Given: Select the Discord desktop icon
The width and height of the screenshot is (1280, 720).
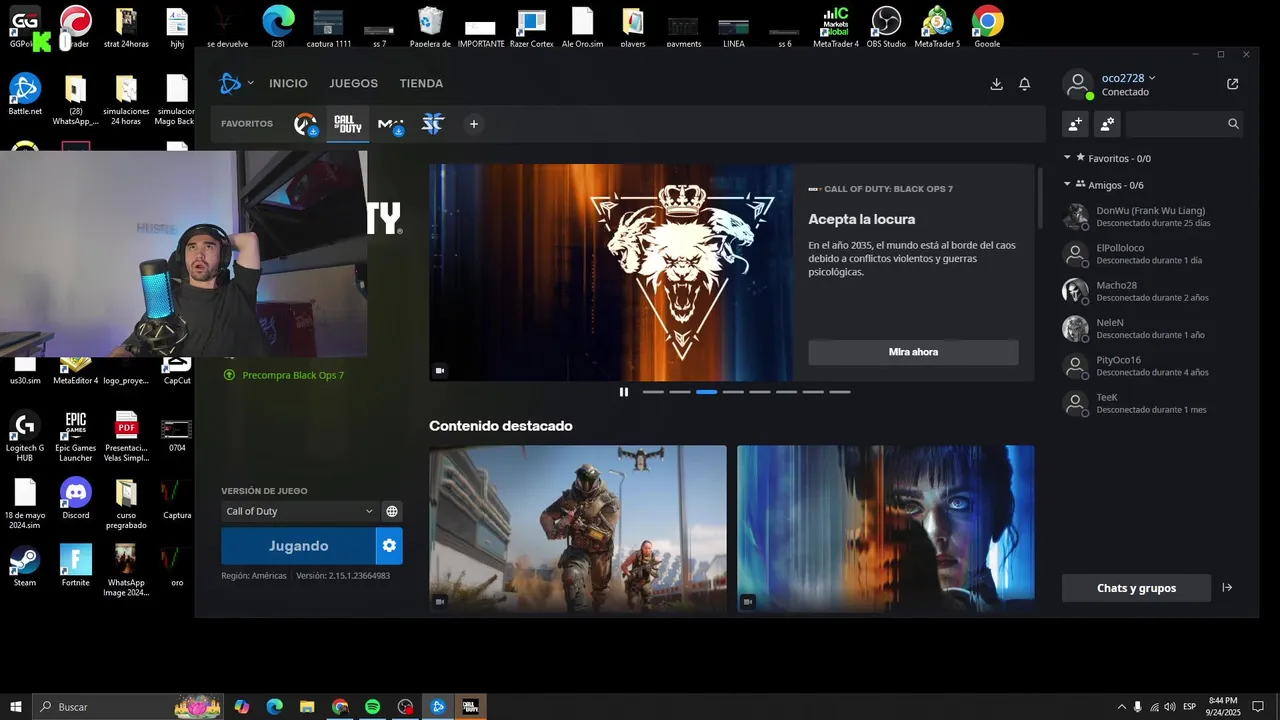Looking at the screenshot, I should [76, 498].
